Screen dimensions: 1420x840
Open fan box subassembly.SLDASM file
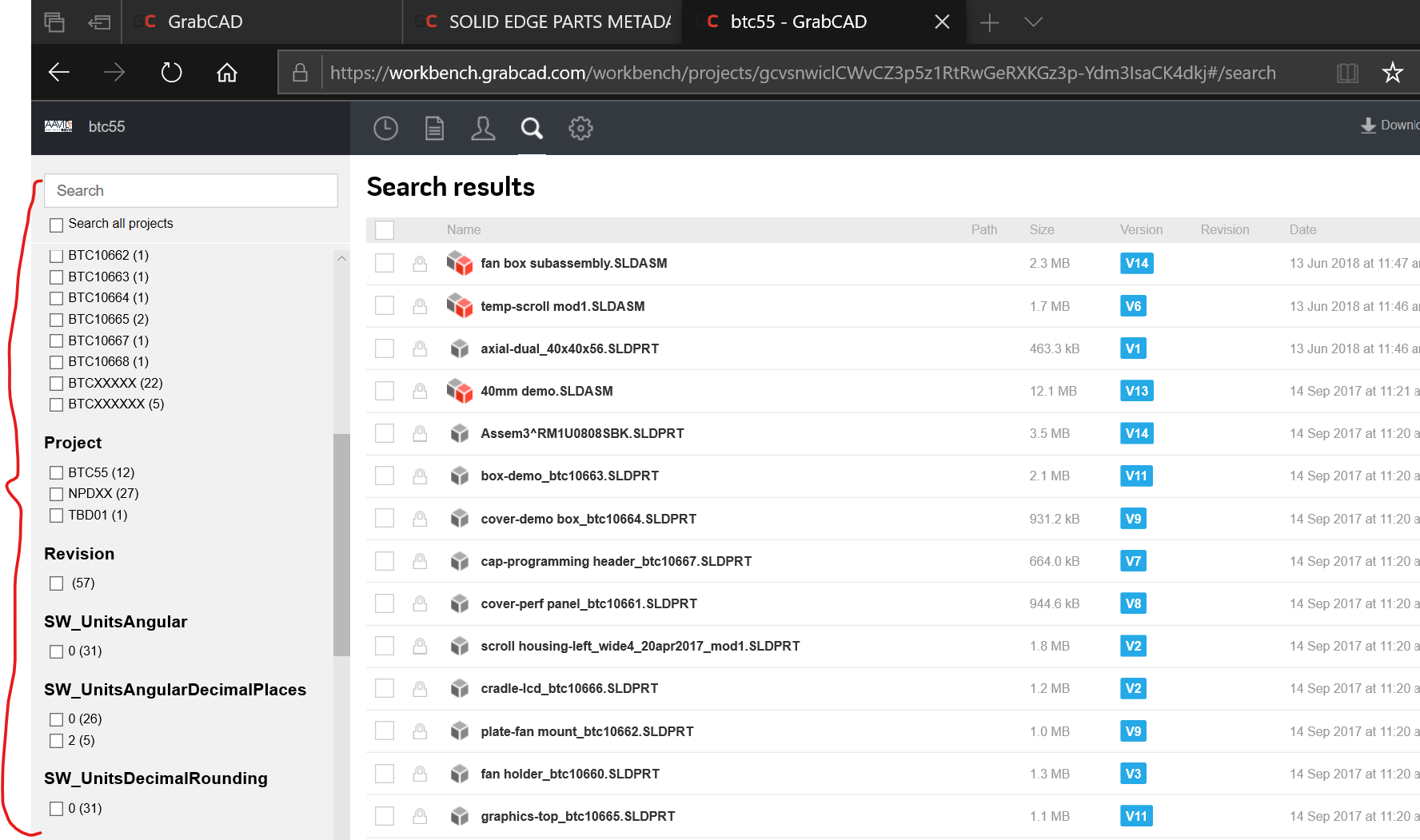pyautogui.click(x=574, y=263)
